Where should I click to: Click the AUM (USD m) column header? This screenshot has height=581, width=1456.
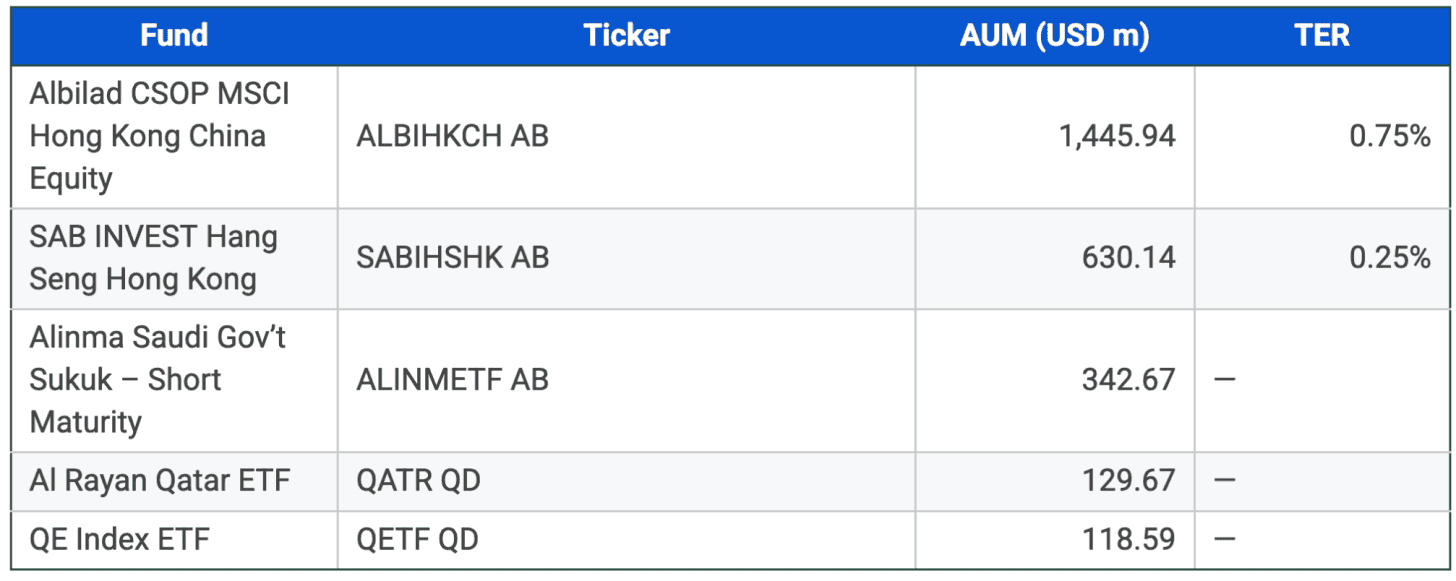pos(1054,36)
